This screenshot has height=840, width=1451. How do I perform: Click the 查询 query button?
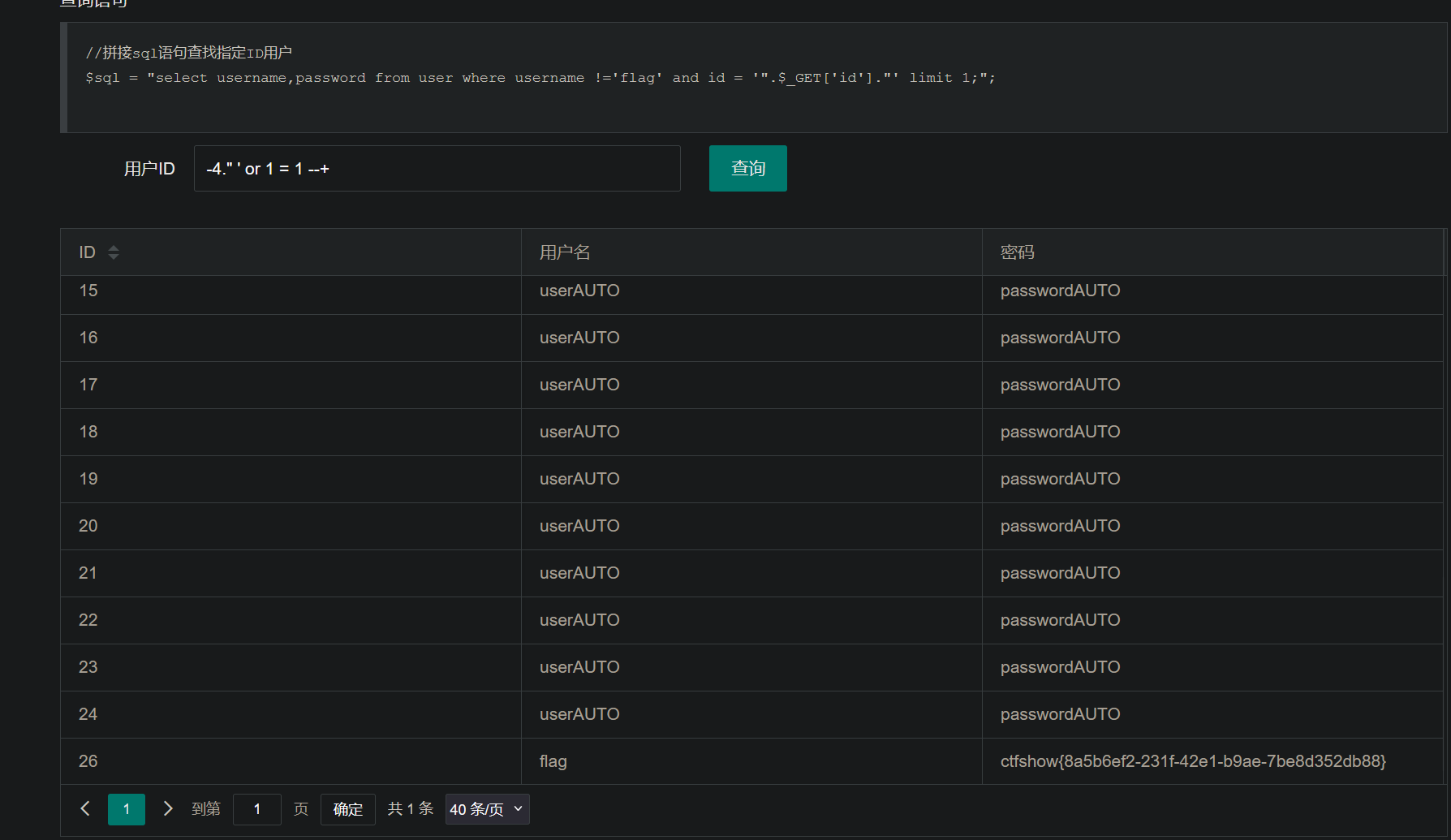(748, 168)
